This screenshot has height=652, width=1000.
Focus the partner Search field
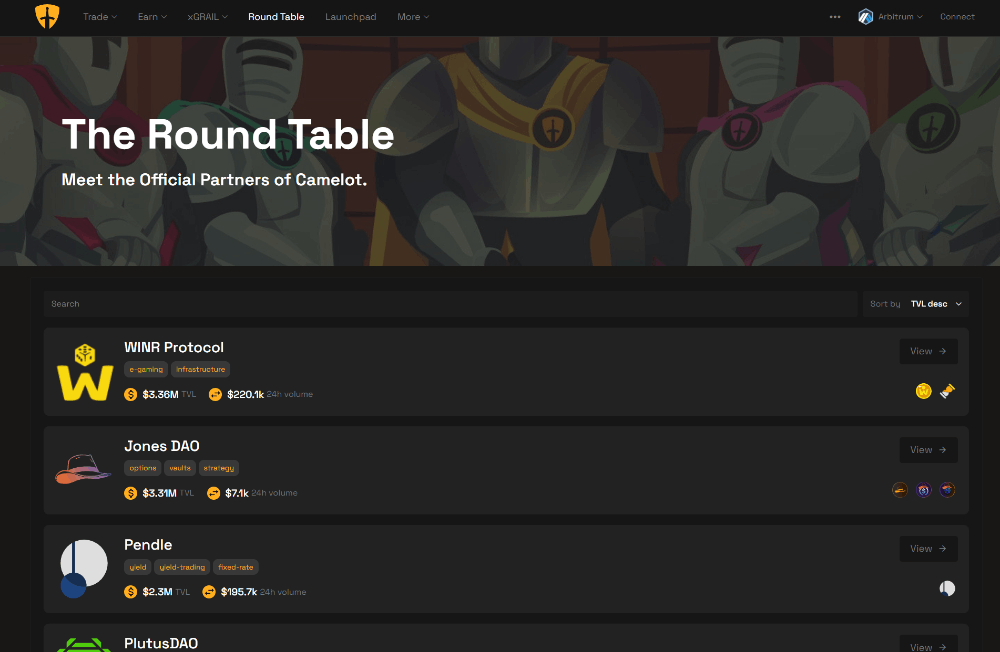450,304
